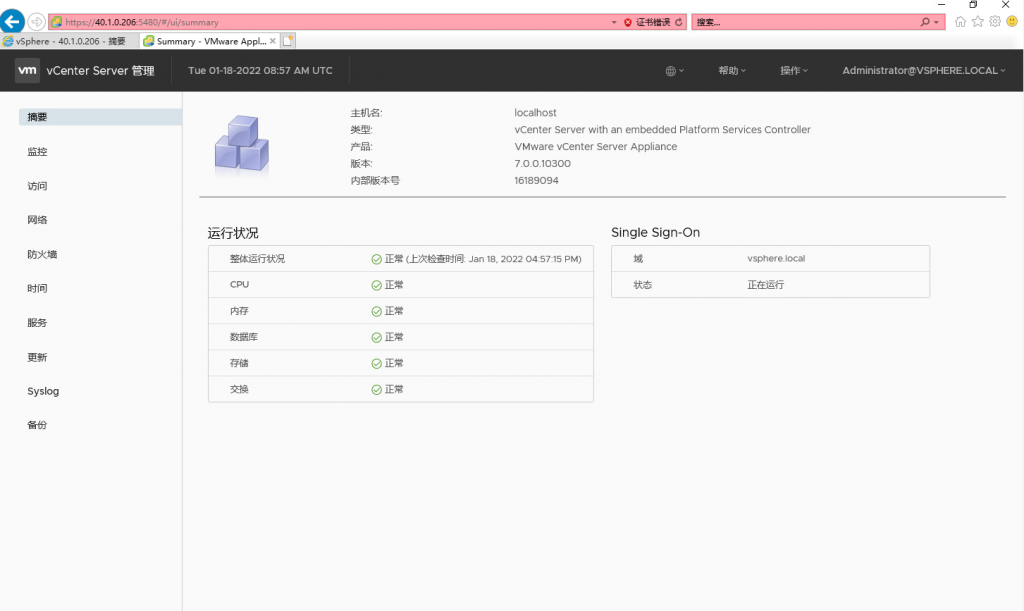Click the header date and time text
Viewport: 1024px width, 611px height.
tap(261, 70)
